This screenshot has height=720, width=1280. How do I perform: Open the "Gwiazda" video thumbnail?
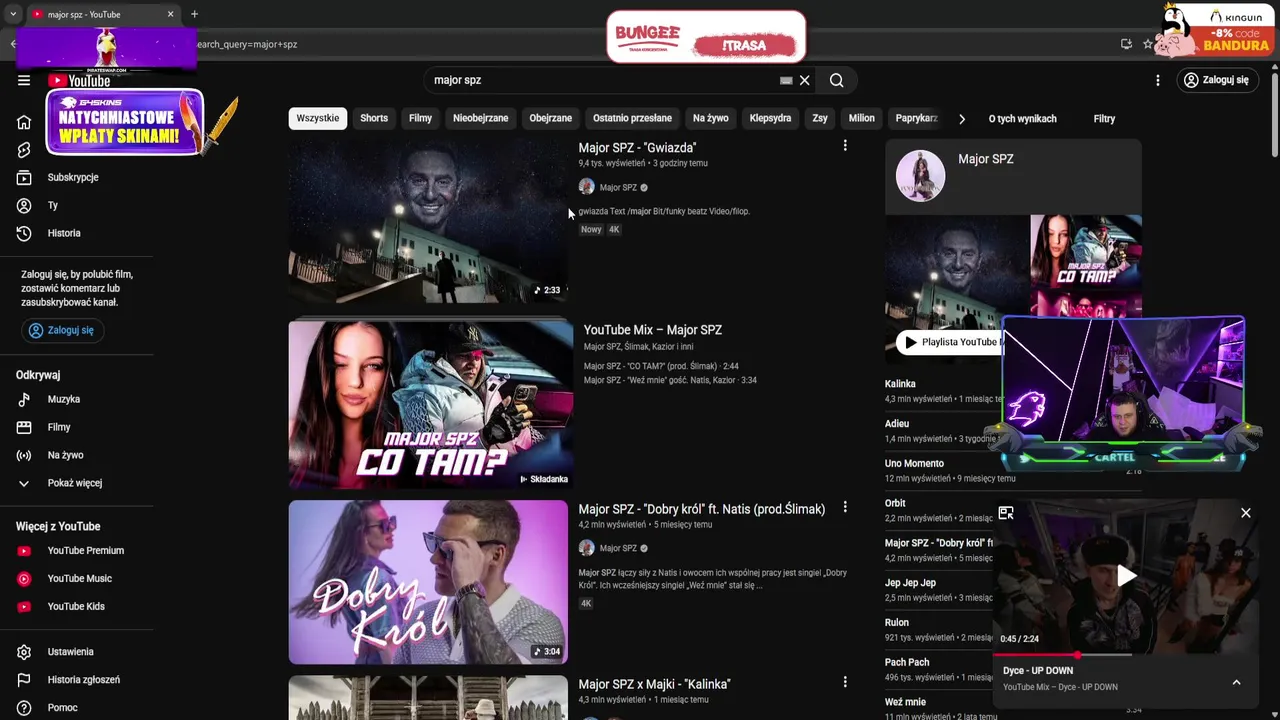pyautogui.click(x=428, y=220)
